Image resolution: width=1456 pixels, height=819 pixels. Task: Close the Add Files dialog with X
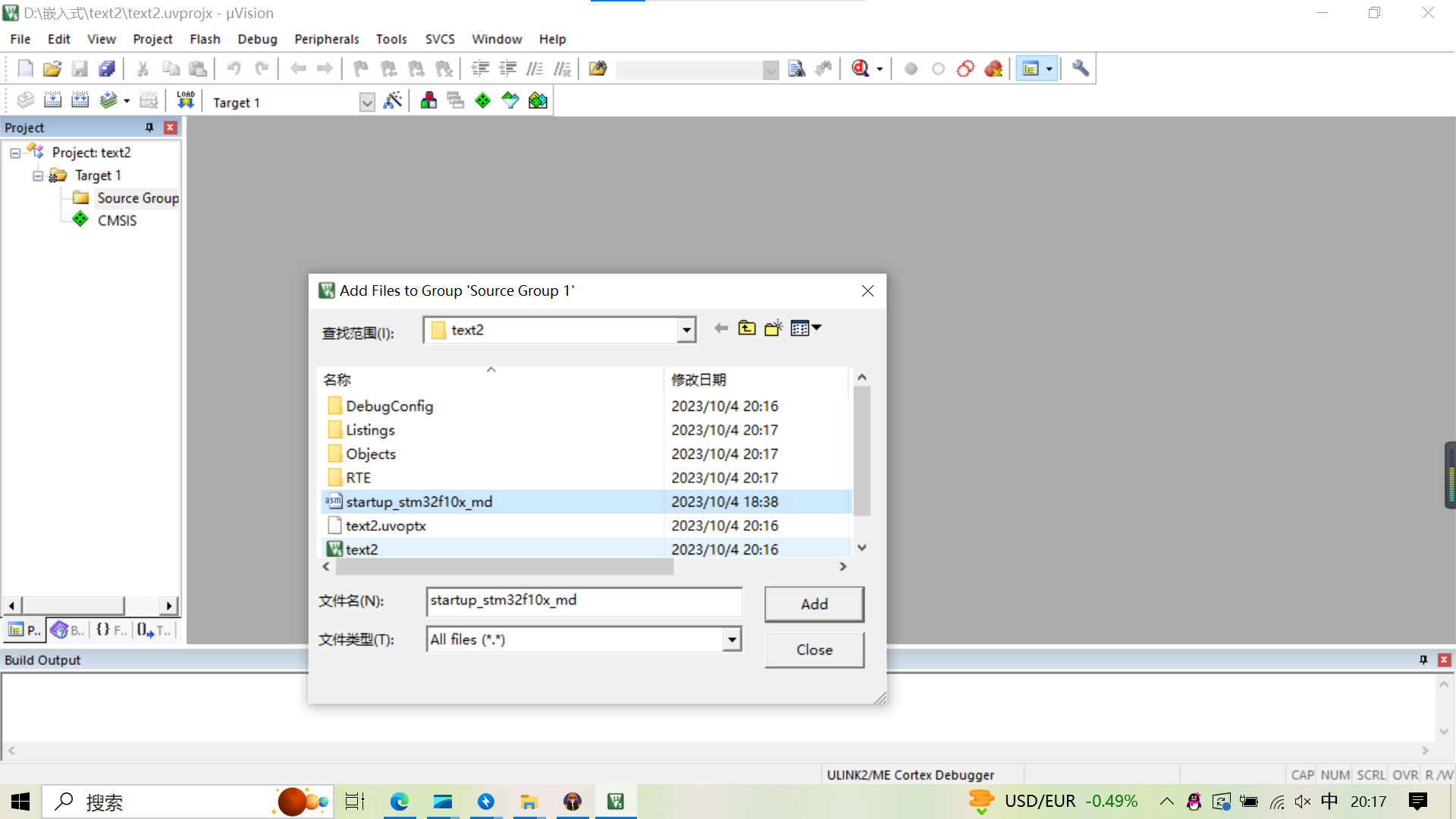click(868, 290)
